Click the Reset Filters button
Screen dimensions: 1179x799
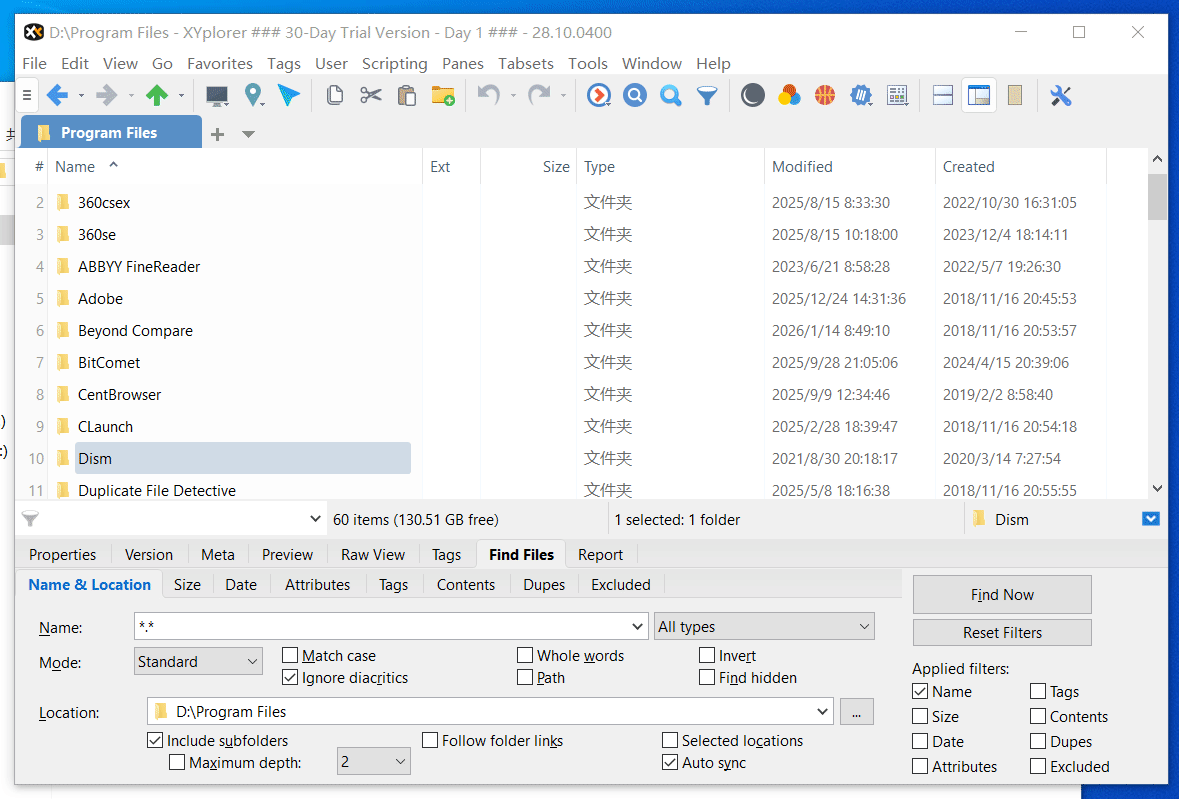pos(1002,633)
